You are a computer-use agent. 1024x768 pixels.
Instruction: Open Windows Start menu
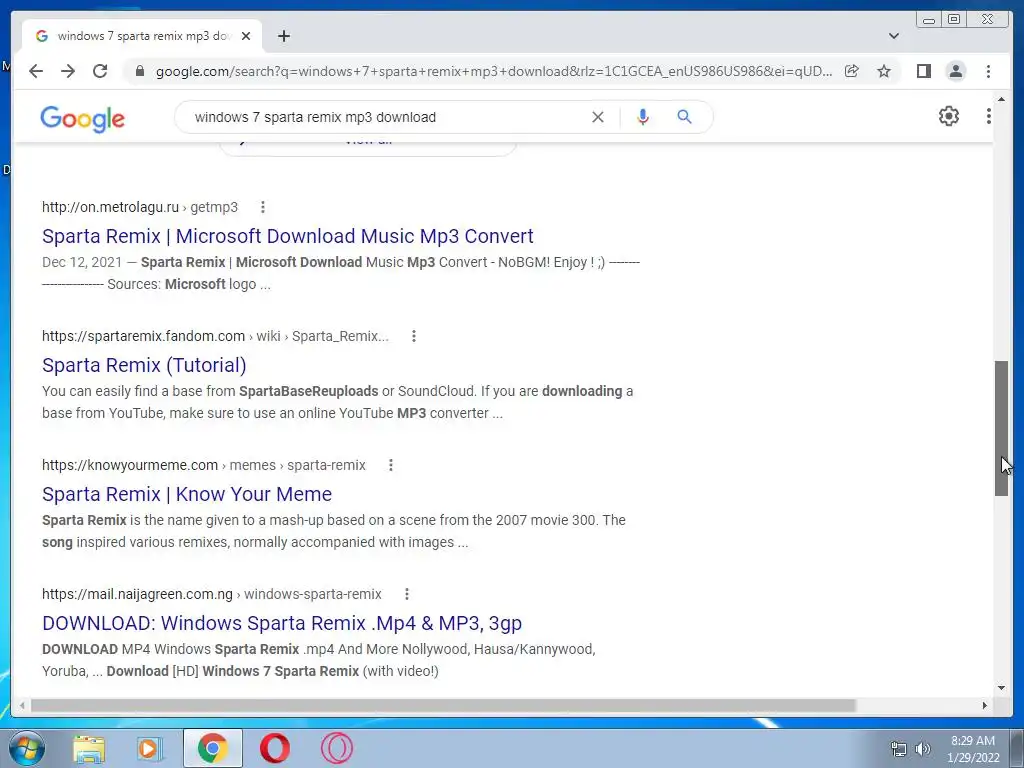(x=27, y=748)
